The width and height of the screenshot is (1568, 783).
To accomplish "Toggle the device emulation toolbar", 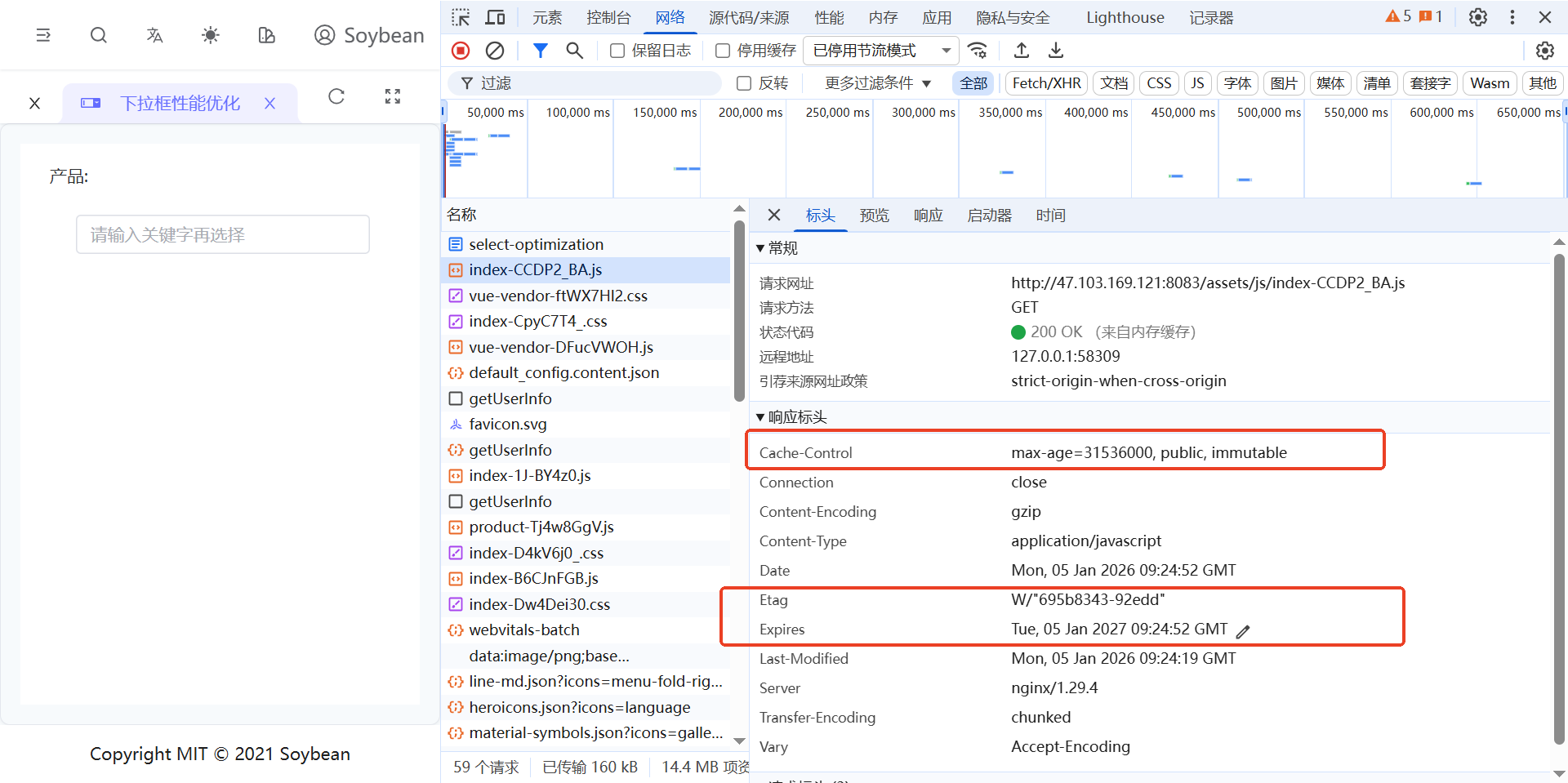I will coord(496,16).
